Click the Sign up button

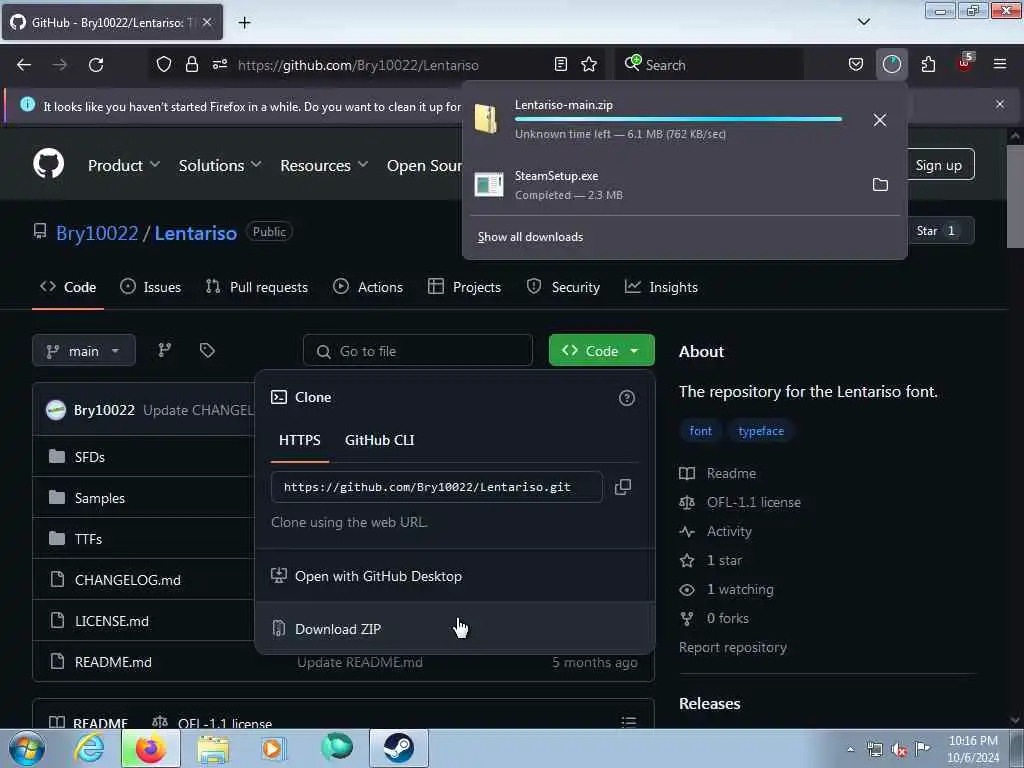[x=938, y=165]
